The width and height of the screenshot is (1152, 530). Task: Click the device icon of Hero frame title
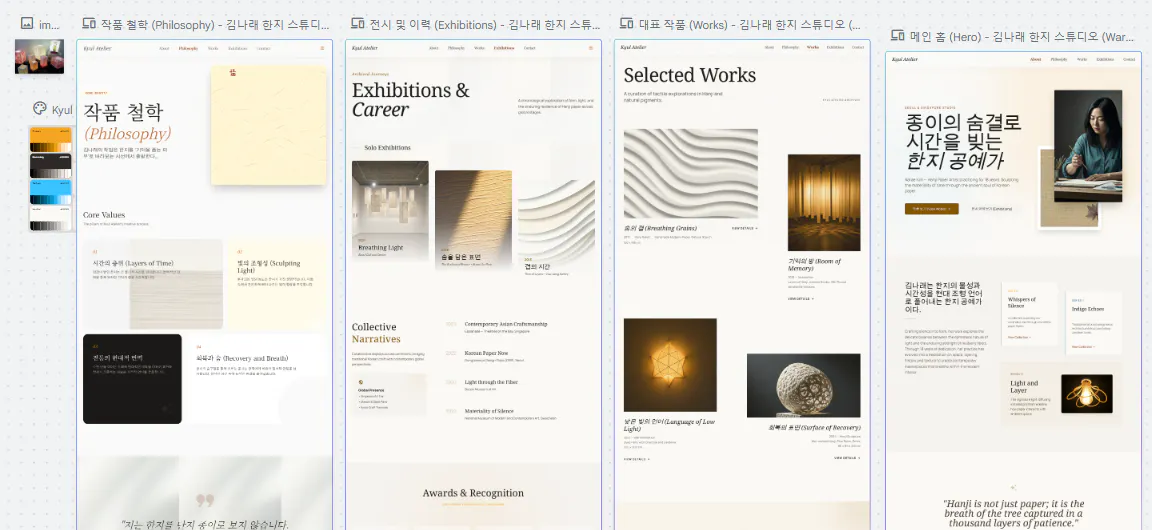click(898, 35)
